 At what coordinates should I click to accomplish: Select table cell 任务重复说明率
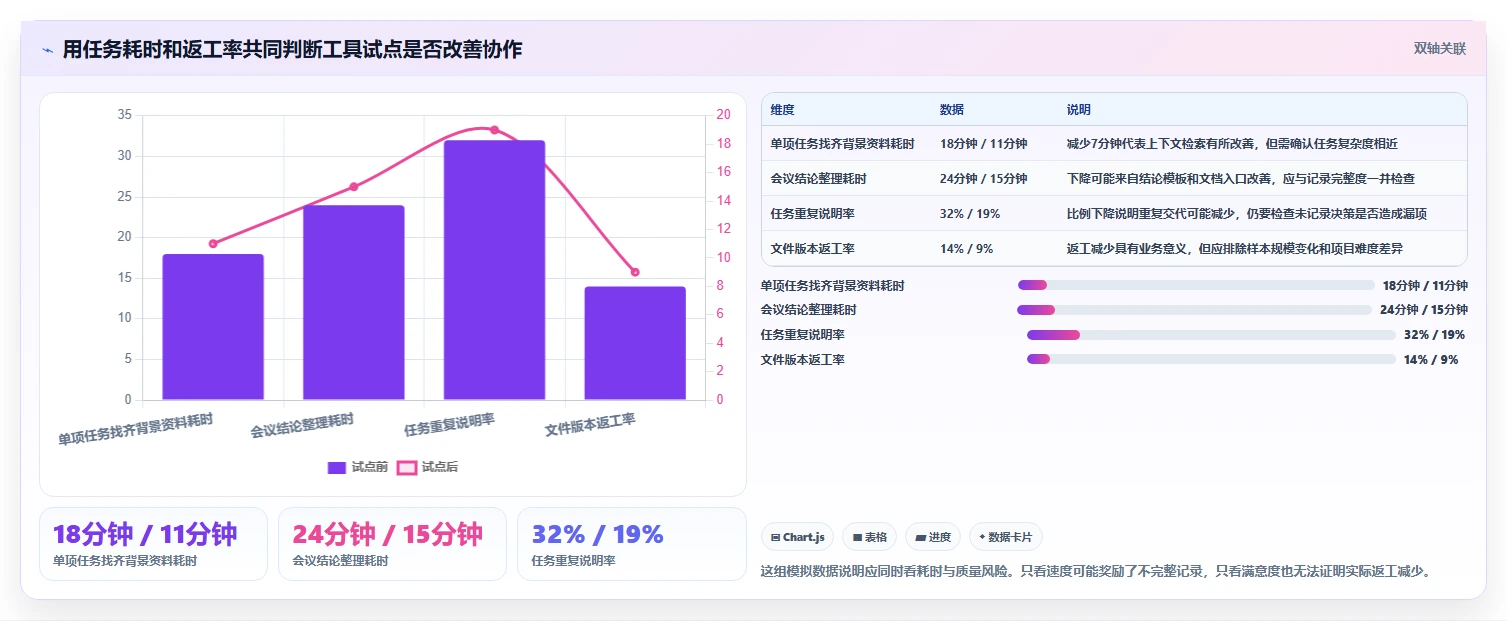click(812, 214)
